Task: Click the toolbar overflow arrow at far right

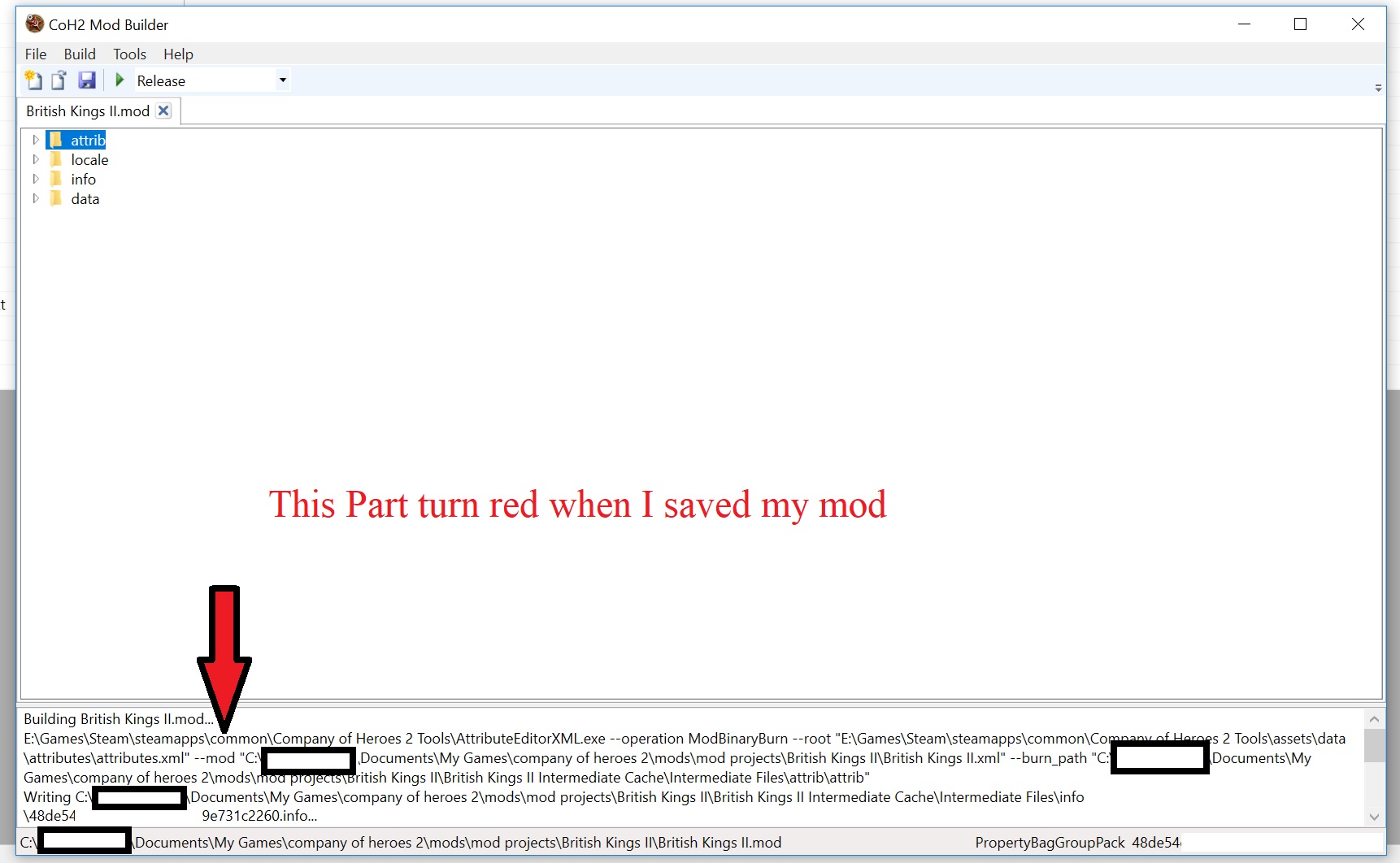Action: (x=1378, y=87)
